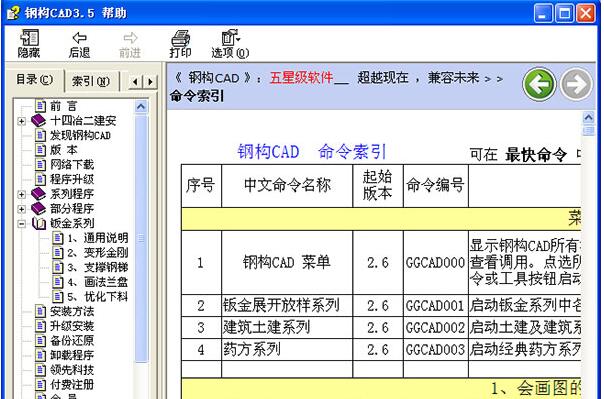604x399 pixels.
Task: Click the 后退 (Back) toolbar arrow
Action: (79, 38)
